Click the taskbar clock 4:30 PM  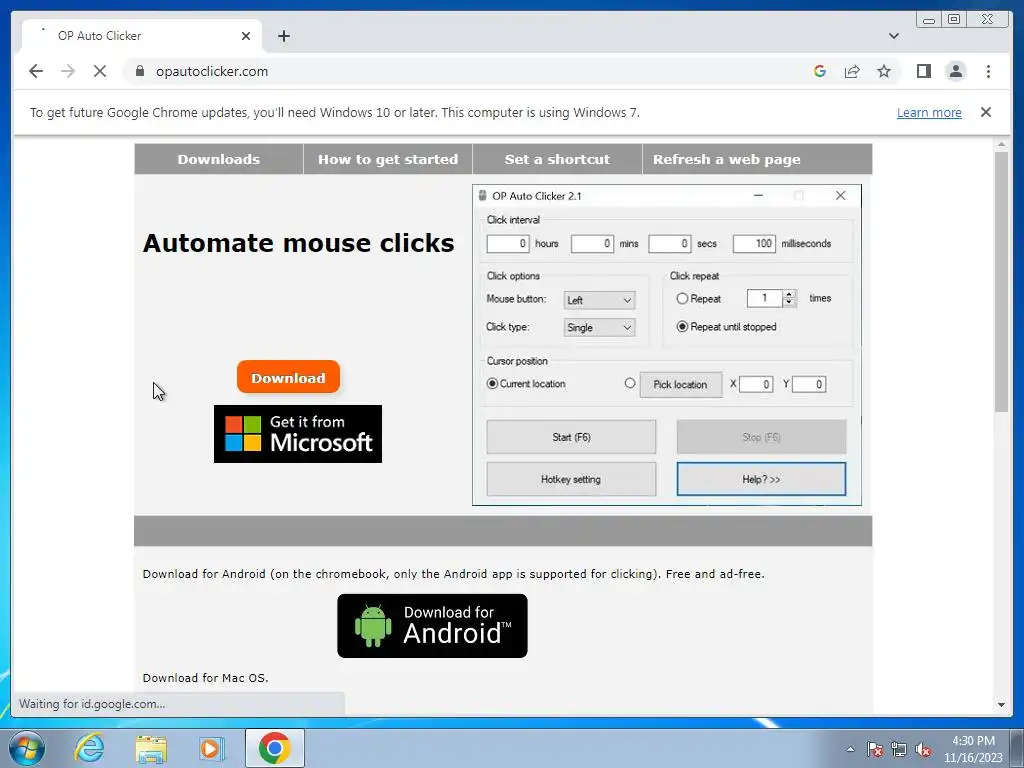click(x=973, y=741)
